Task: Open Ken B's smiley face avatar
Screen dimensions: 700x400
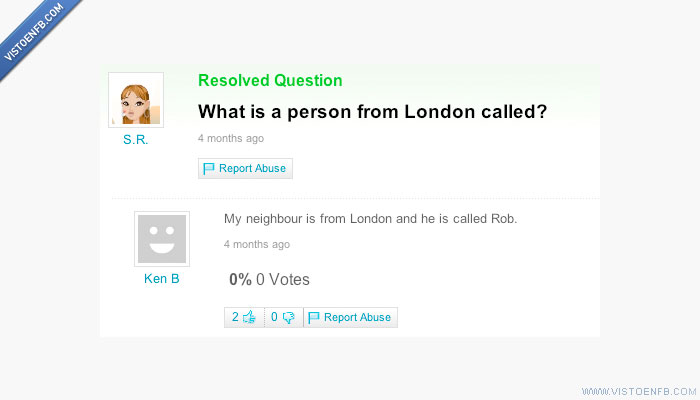Action: (161, 238)
